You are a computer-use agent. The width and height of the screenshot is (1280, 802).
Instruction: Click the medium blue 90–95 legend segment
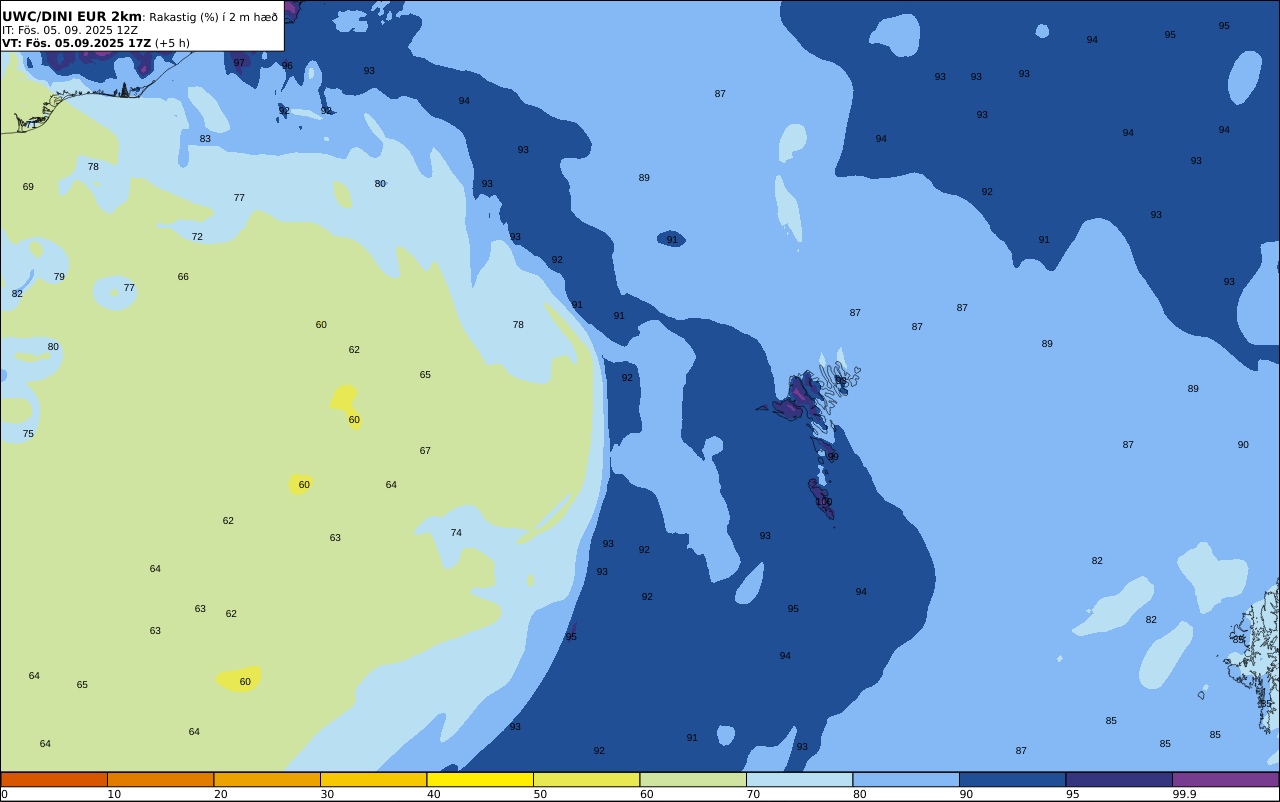(x=1012, y=779)
